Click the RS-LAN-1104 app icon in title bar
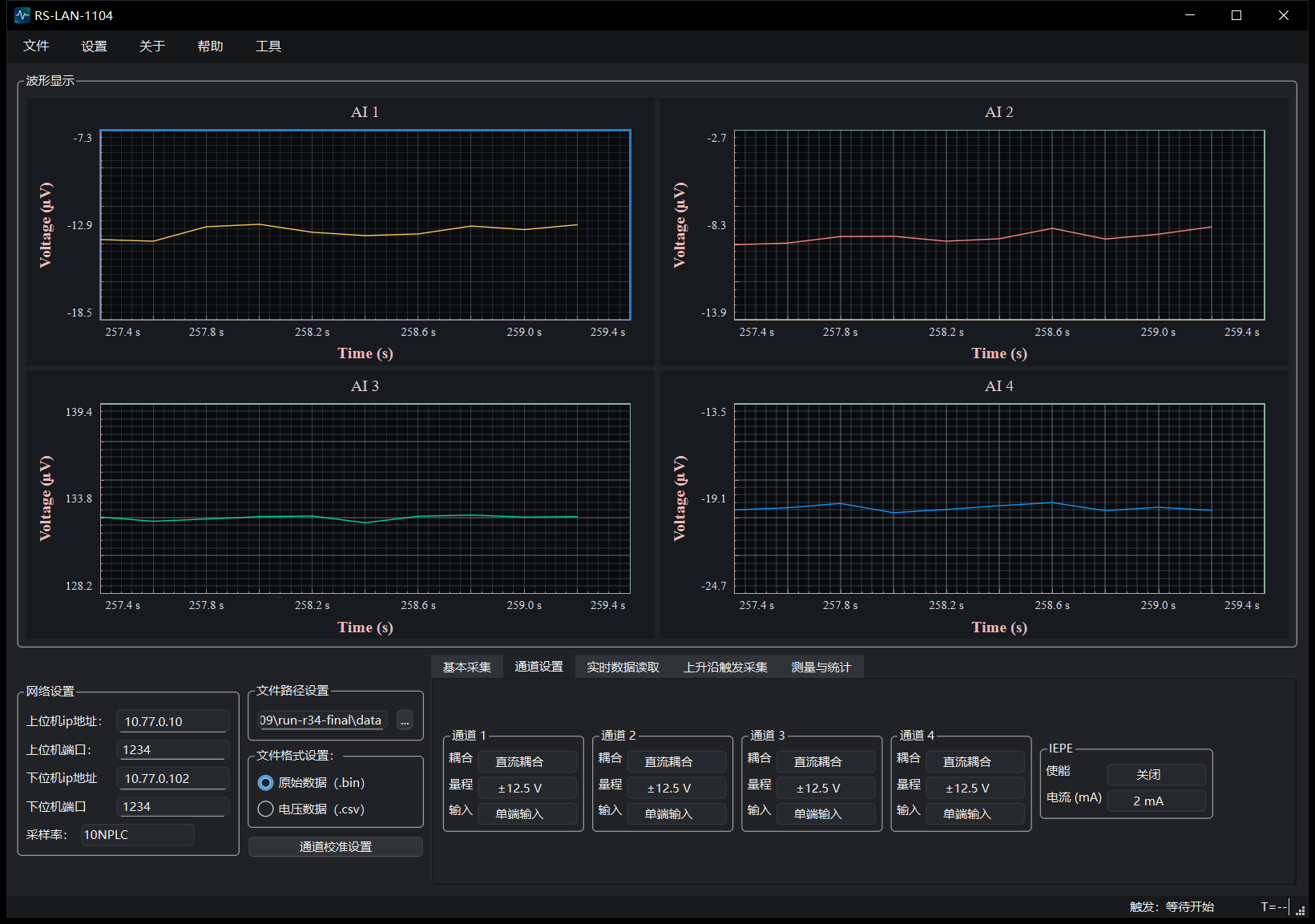 click(22, 15)
